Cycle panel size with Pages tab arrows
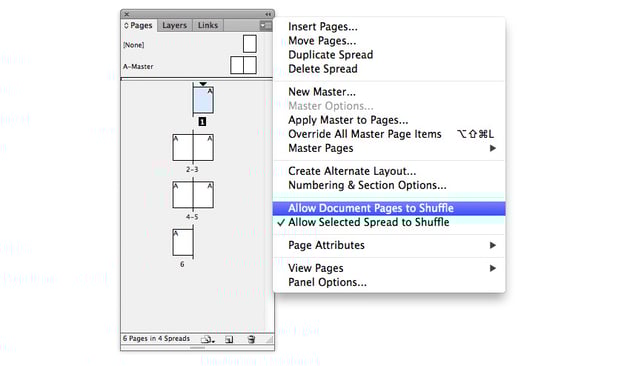 tap(126, 26)
